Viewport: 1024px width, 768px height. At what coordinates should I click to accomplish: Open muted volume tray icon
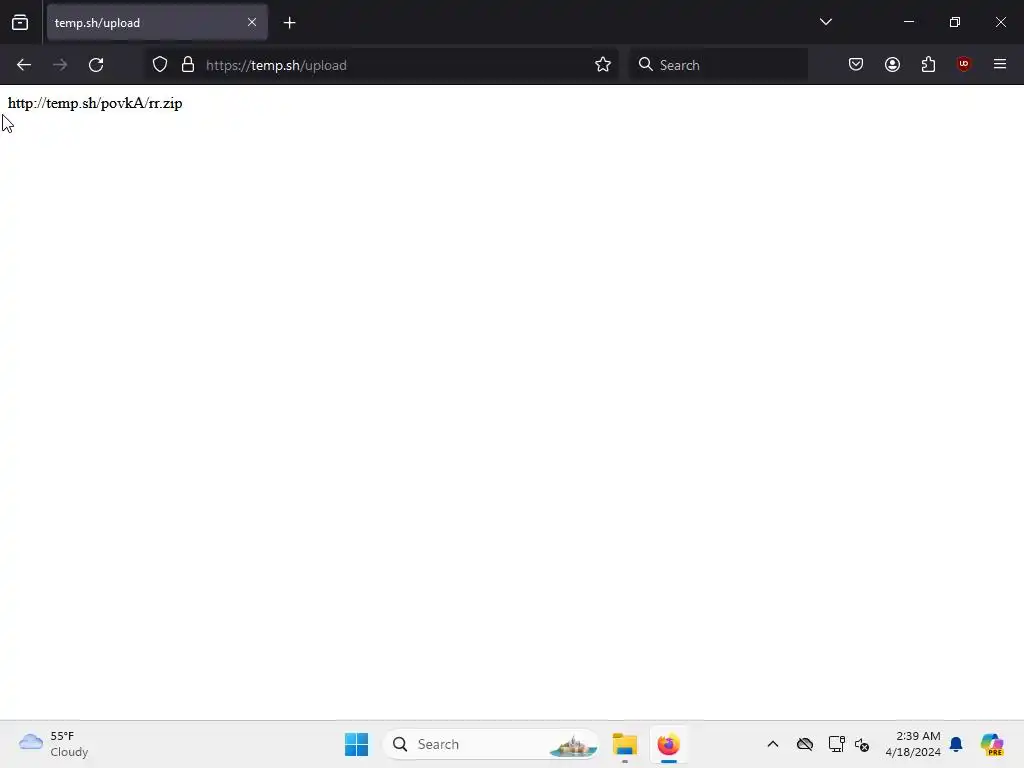coord(862,744)
